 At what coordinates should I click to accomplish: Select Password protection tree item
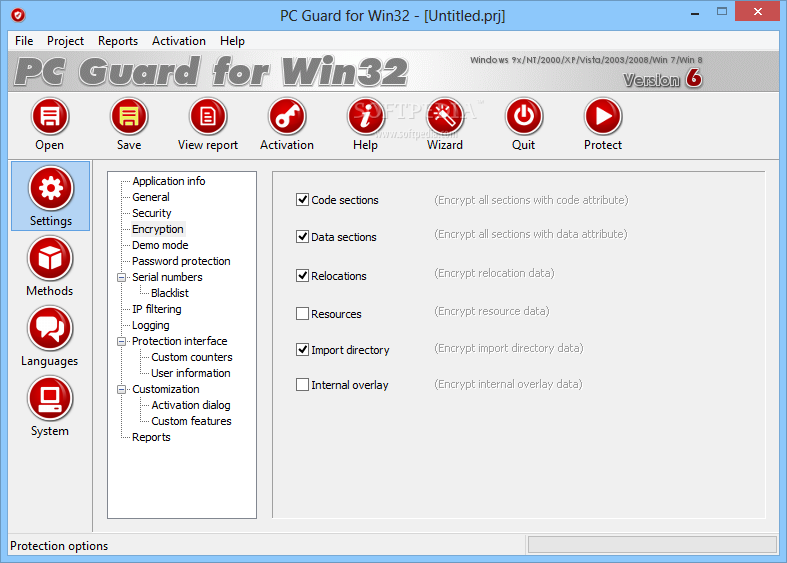pos(181,261)
